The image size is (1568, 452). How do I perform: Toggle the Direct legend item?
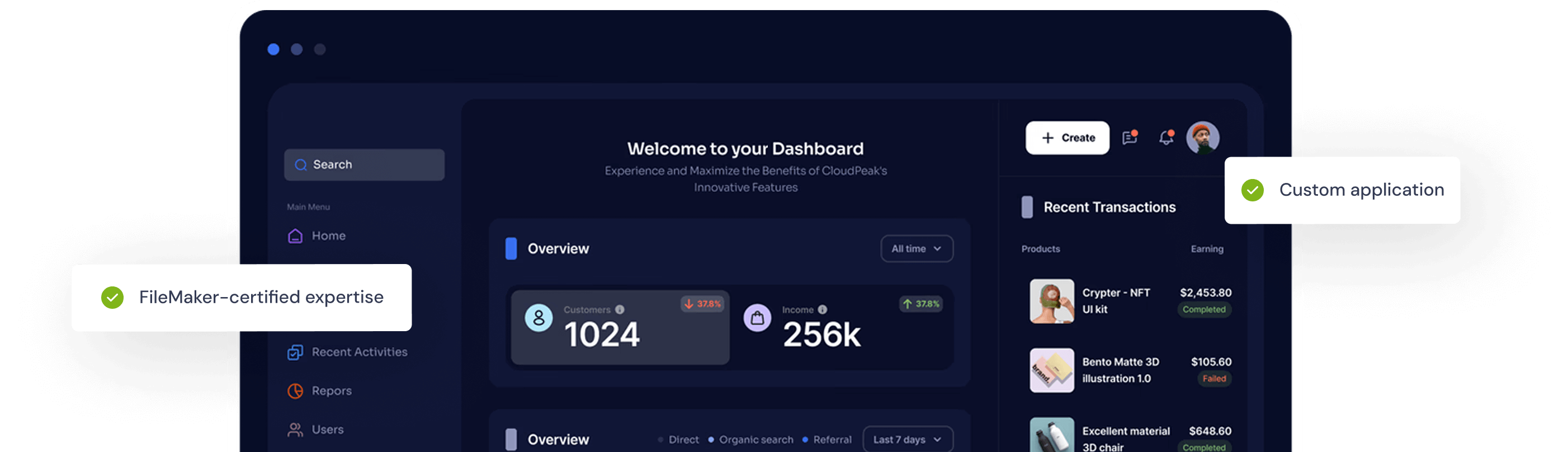[678, 440]
